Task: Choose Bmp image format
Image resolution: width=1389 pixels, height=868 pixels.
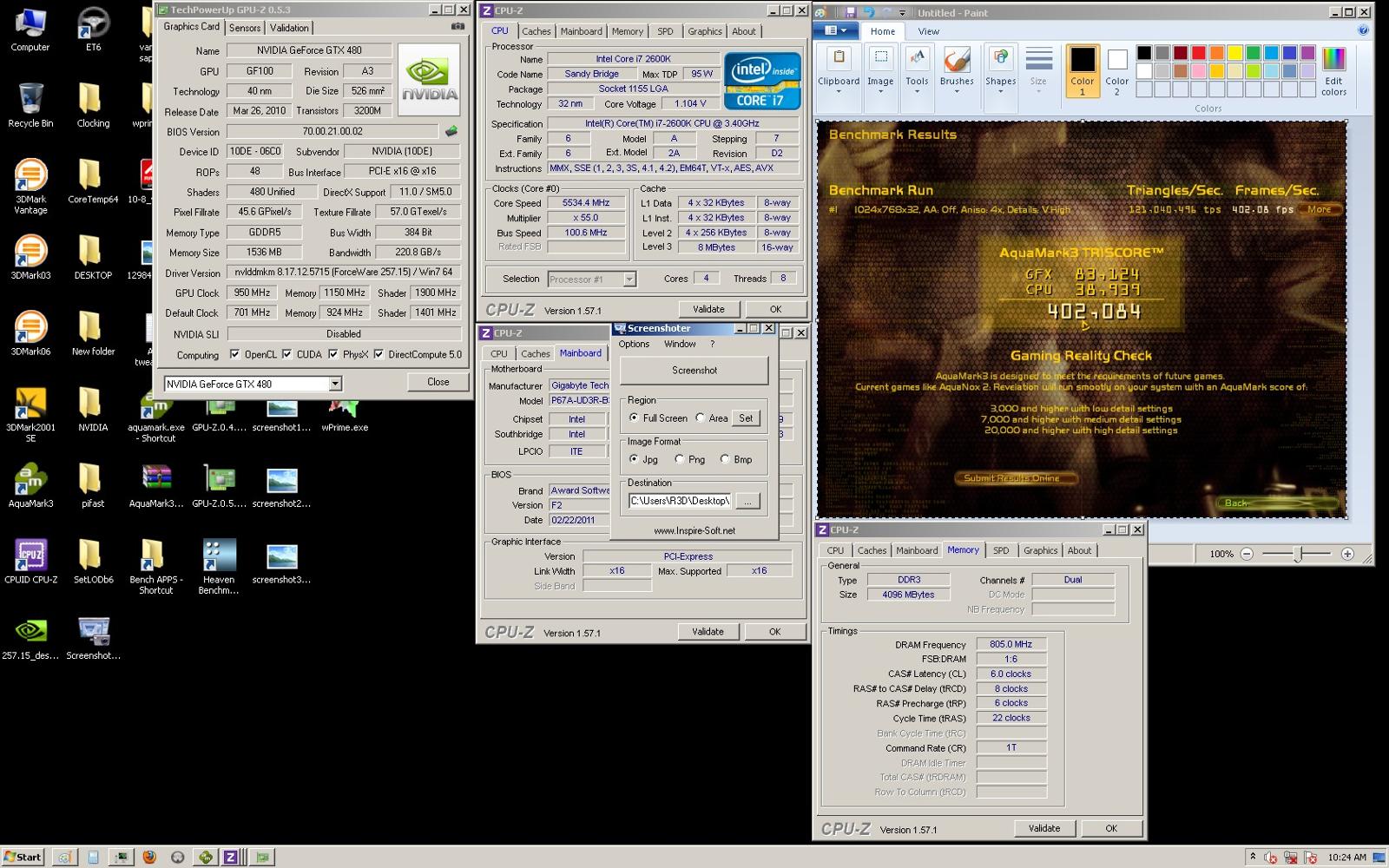Action: [725, 459]
